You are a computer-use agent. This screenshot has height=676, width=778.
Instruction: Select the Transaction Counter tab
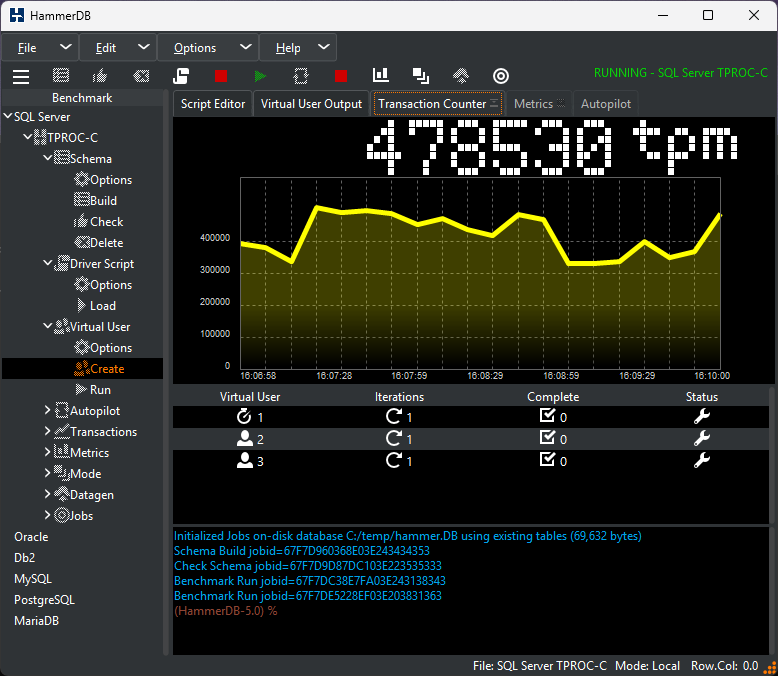pyautogui.click(x=438, y=104)
